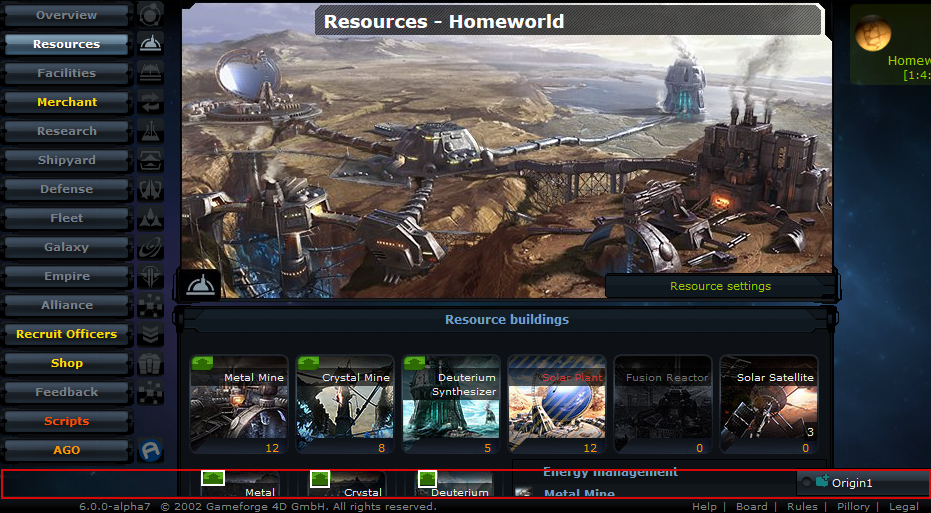Open the Resources menu
Screen dimensions: 931x513
click(66, 44)
